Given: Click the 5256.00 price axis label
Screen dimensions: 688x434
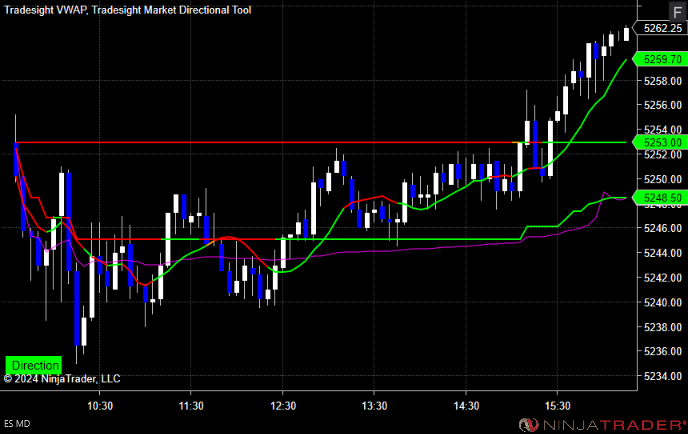Looking at the screenshot, I should pos(663,105).
